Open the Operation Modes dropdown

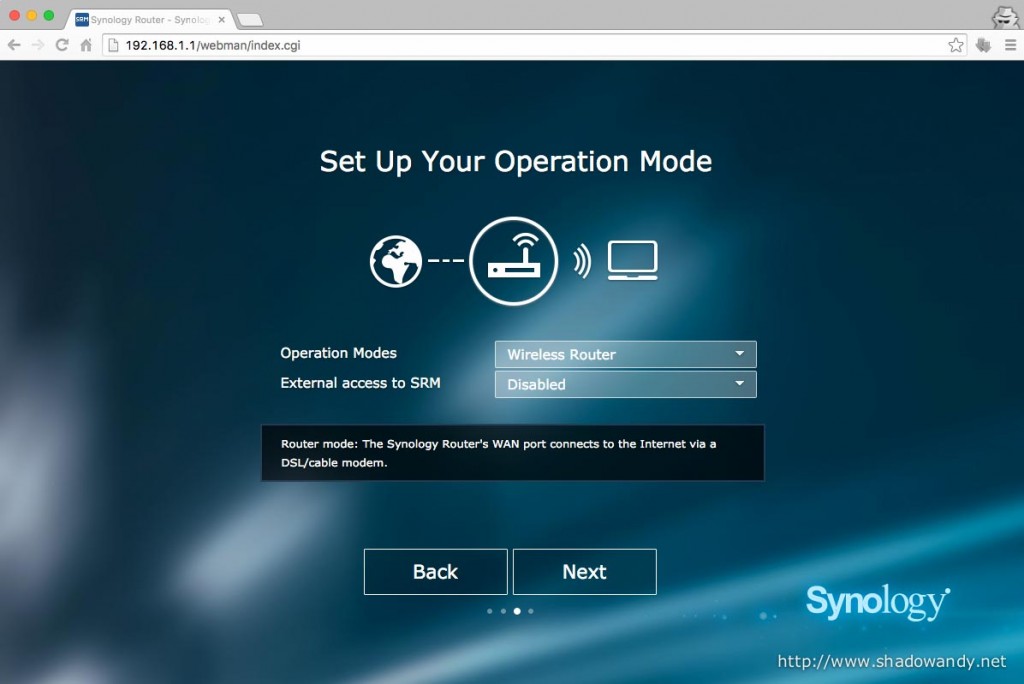[626, 354]
